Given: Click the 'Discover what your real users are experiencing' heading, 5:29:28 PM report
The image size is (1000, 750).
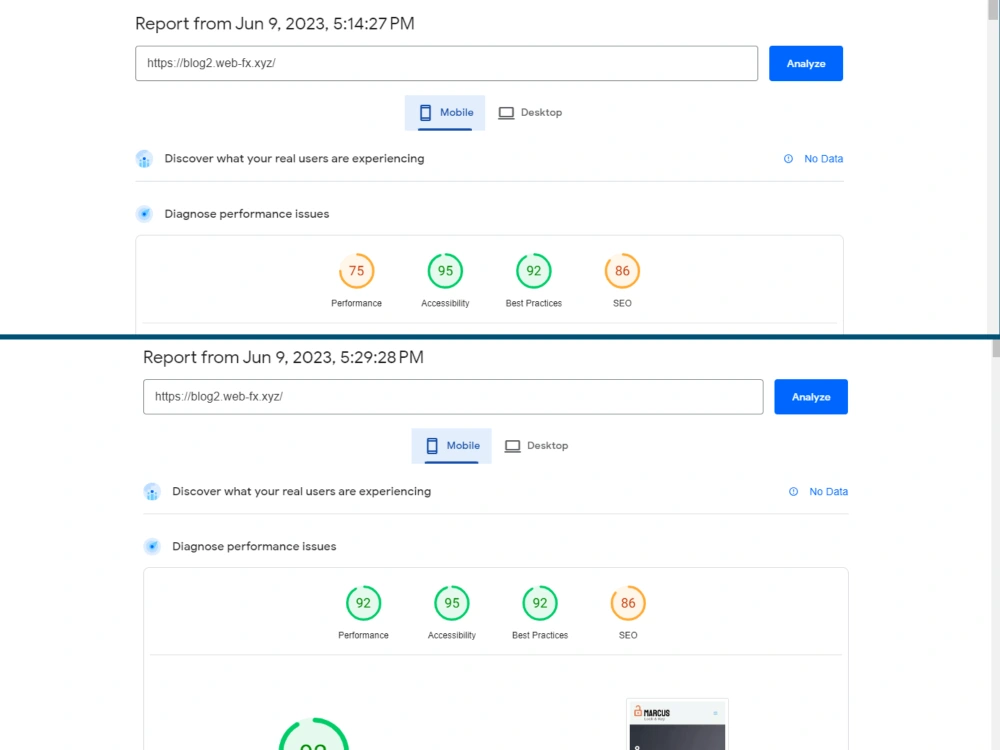Looking at the screenshot, I should click(302, 492).
